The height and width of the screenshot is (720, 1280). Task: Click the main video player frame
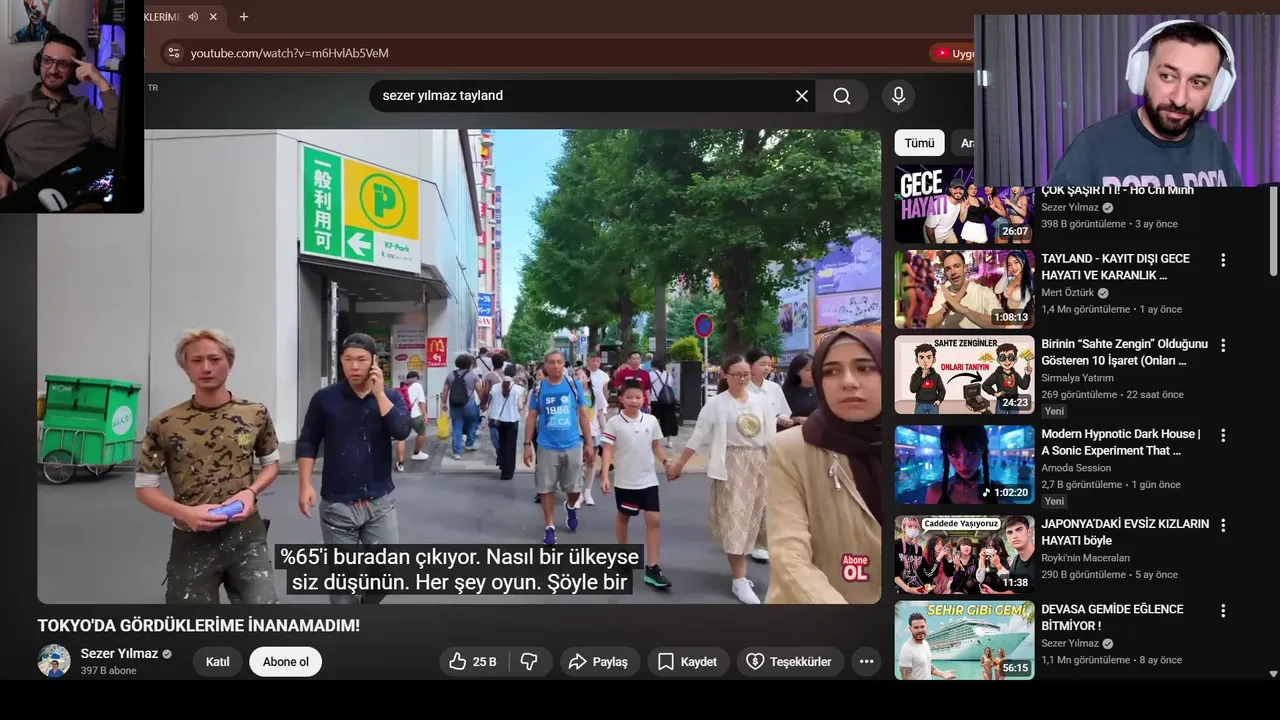click(x=459, y=366)
